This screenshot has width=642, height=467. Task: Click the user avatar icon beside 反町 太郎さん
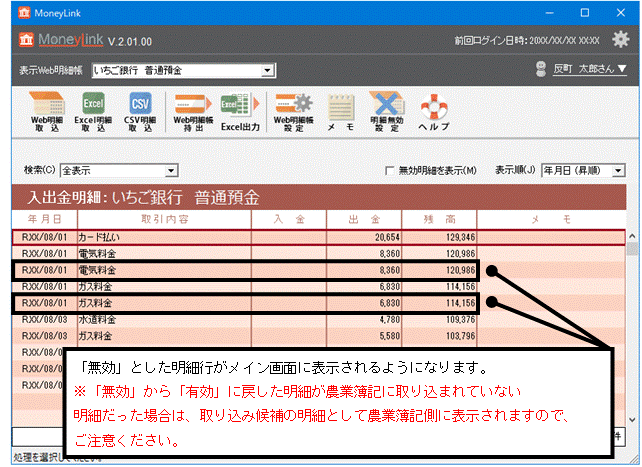point(541,69)
